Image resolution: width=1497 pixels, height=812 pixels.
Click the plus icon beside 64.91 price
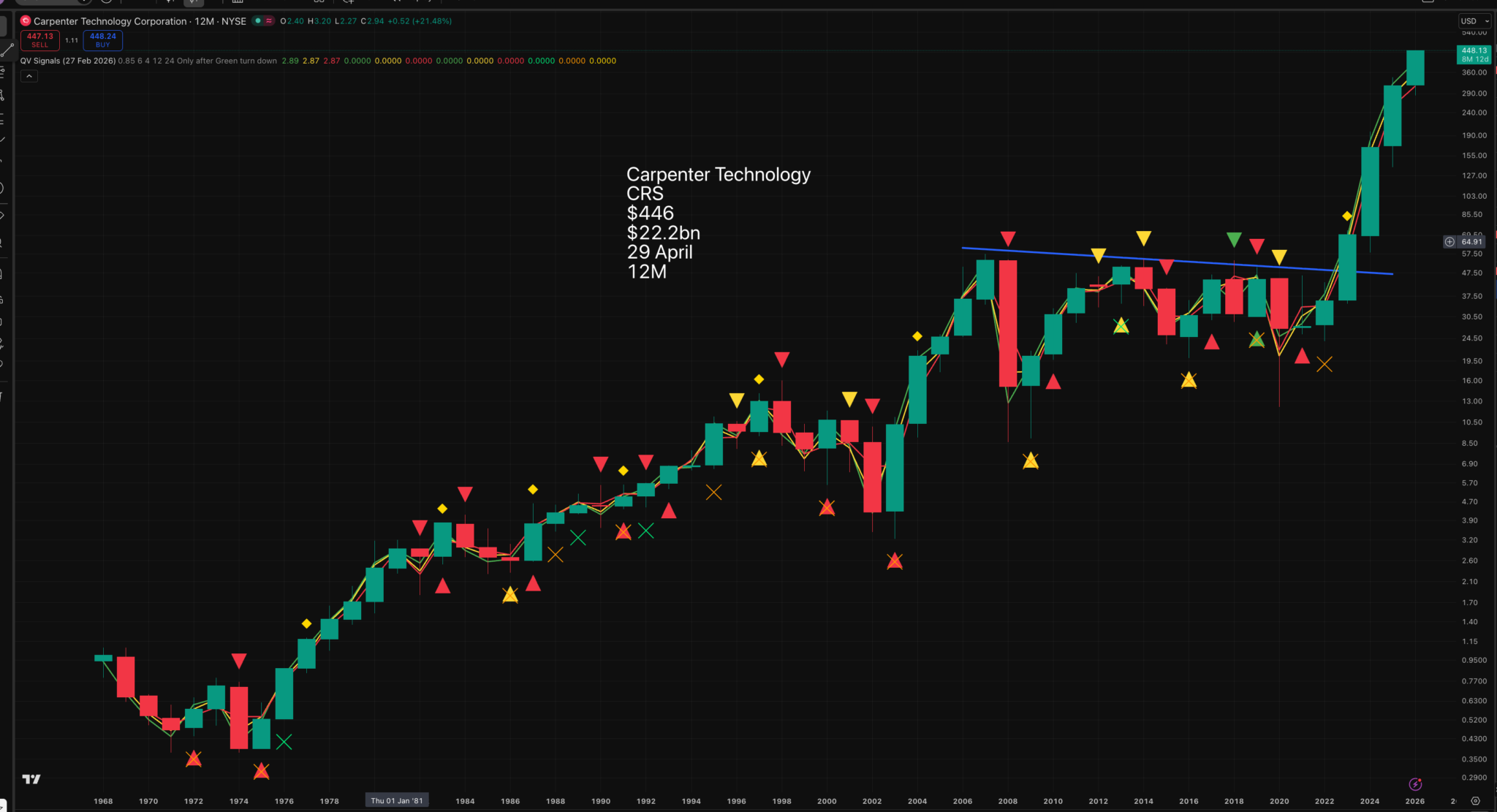1449,242
